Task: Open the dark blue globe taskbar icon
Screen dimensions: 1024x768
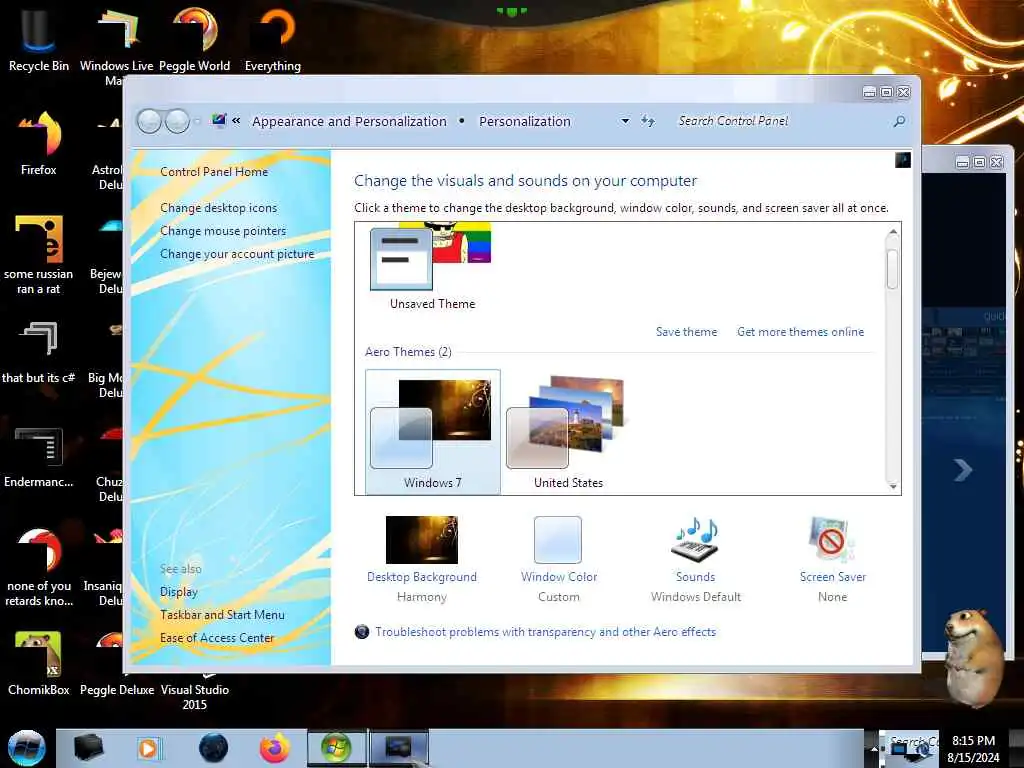Action: pyautogui.click(x=213, y=748)
